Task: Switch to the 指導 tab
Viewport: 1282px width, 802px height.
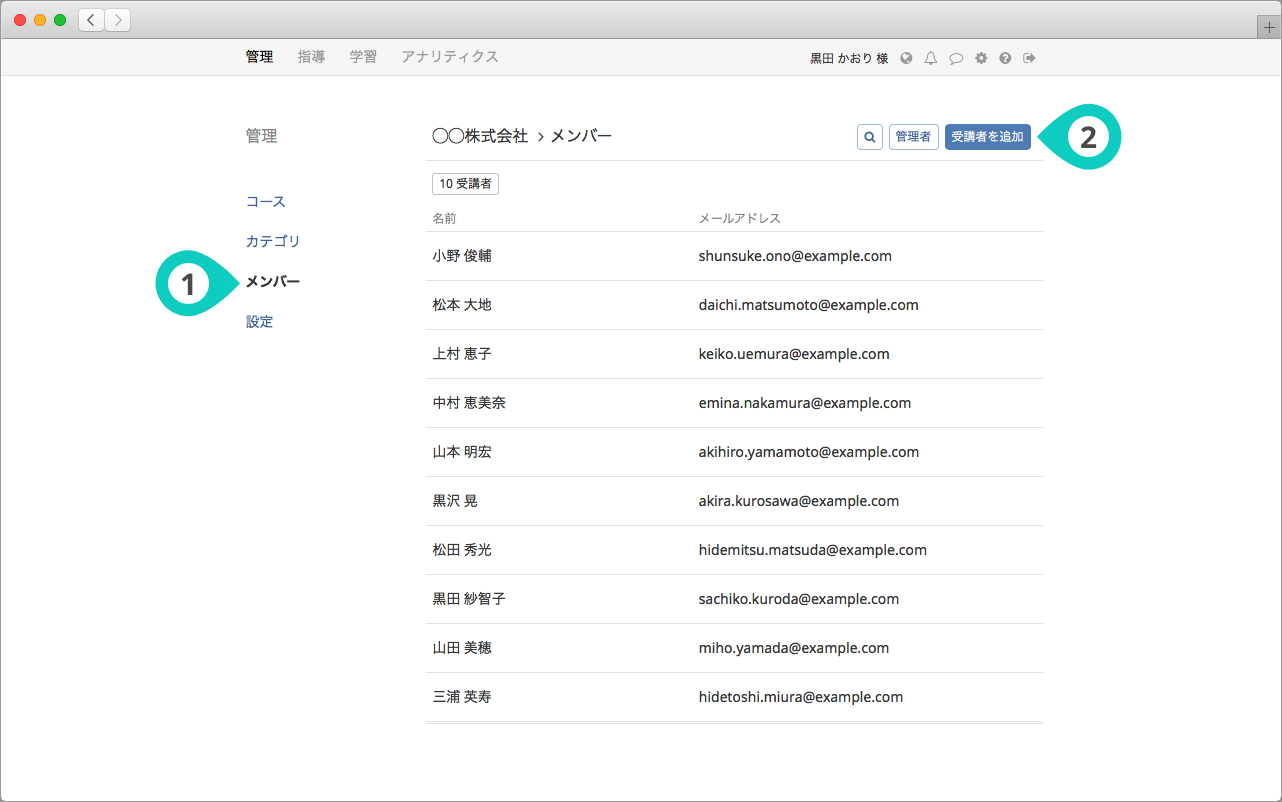Action: coord(311,57)
